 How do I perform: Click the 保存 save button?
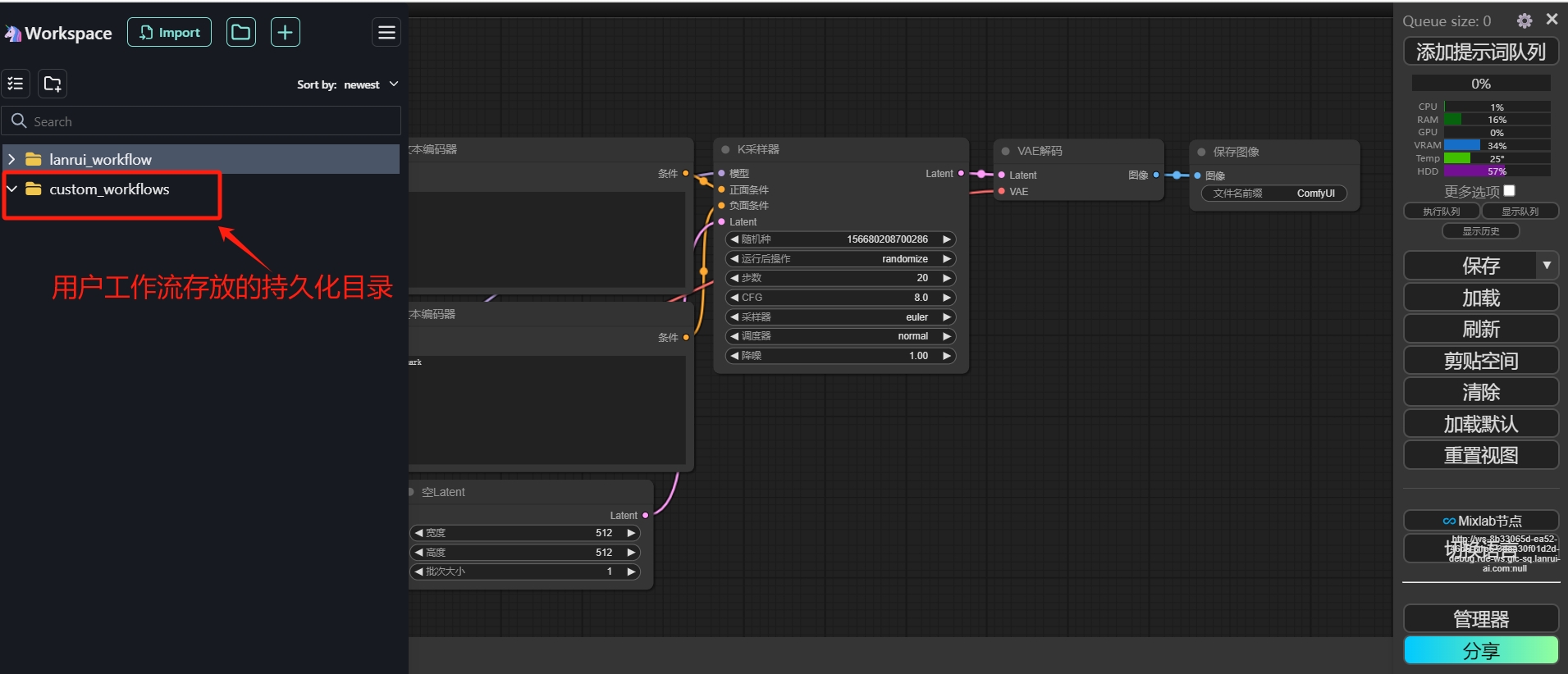click(x=1470, y=266)
